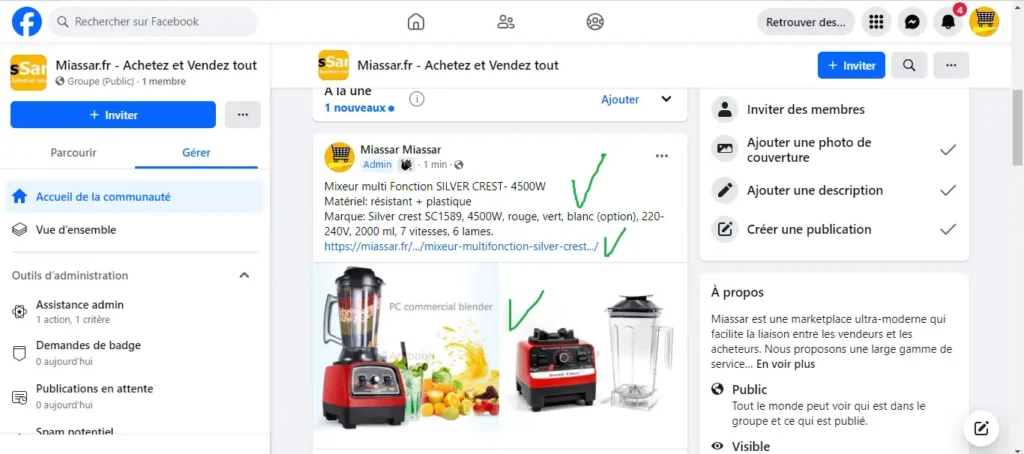Open the three-dot menu beside left Inviter

coord(243,115)
